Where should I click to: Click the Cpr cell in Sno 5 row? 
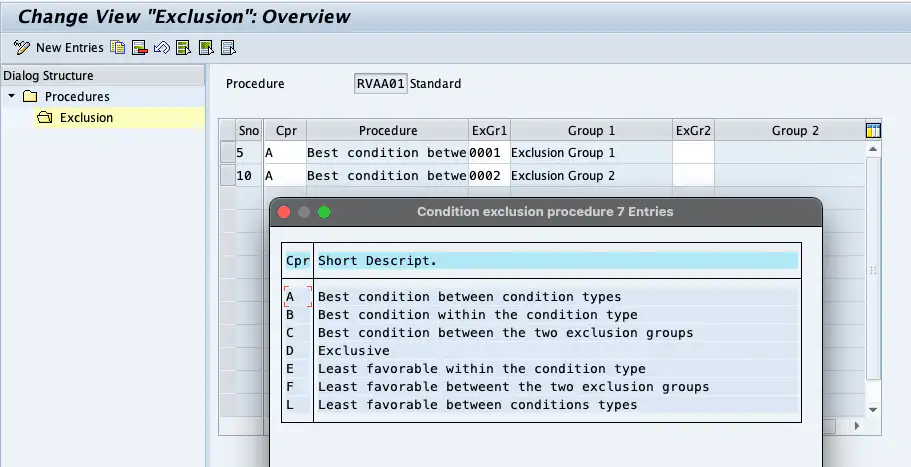285,153
